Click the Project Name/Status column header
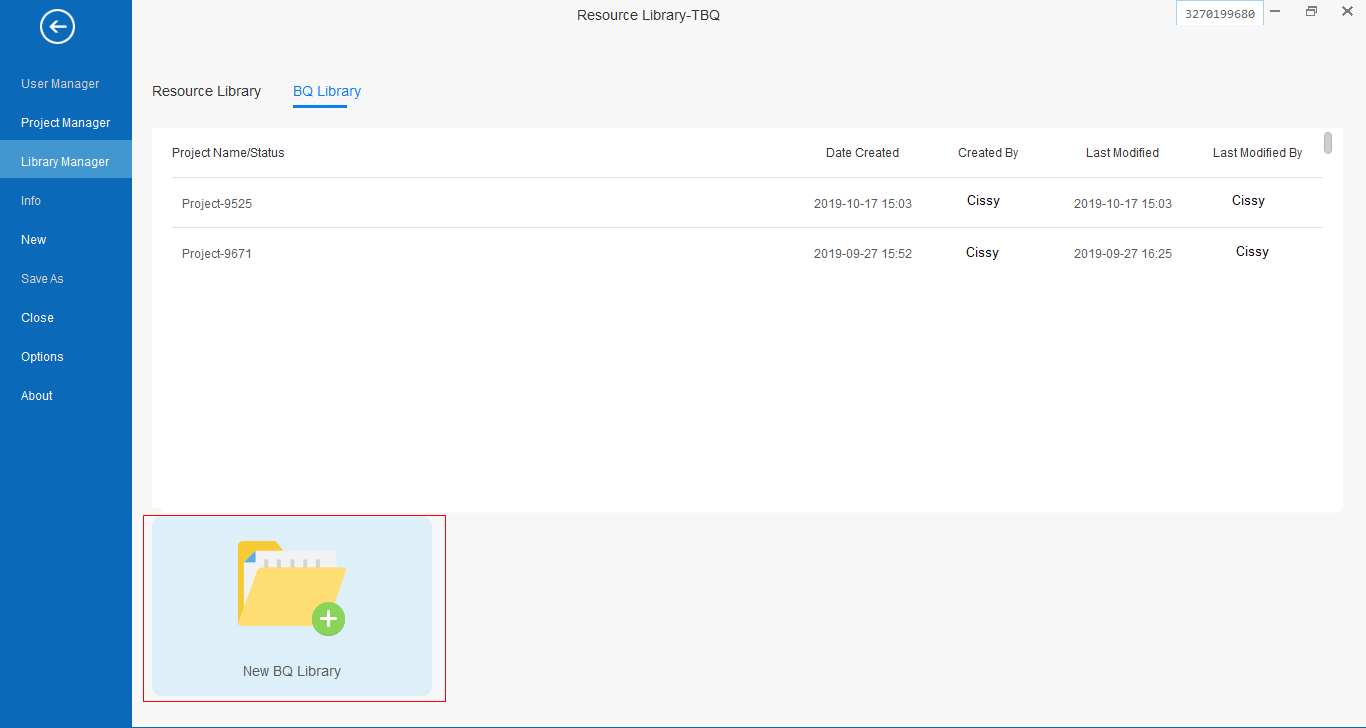 [228, 153]
